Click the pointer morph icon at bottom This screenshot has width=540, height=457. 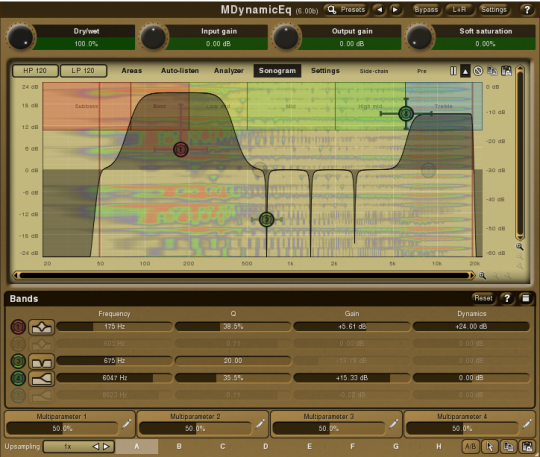490,447
